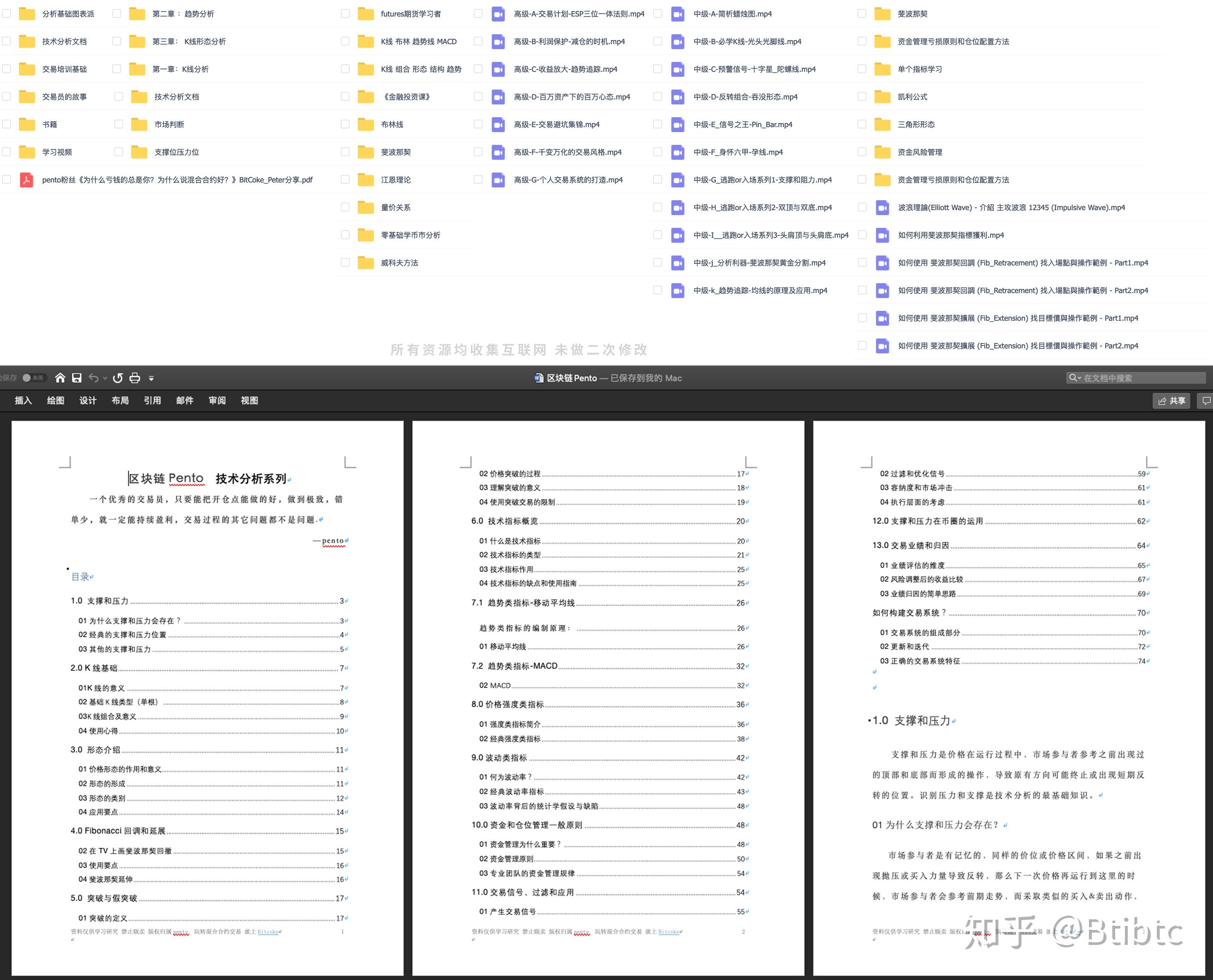Click the heading 1.0 支撑和压力 on page 3
This screenshot has width=1213, height=980.
pyautogui.click(x=912, y=721)
